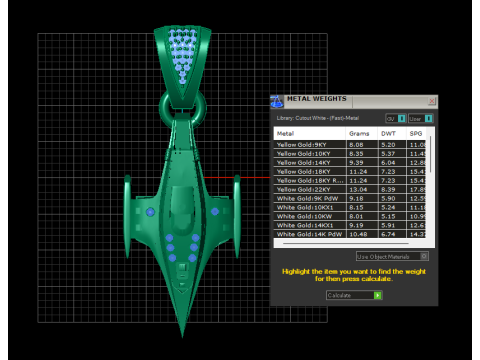Toggle the User library button
480x360 pixels.
(420, 118)
